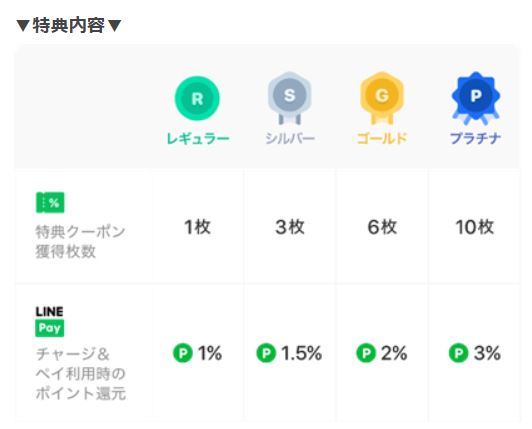Click the P point icon beside 3%
Screen dimensions: 532x429
click(459, 353)
